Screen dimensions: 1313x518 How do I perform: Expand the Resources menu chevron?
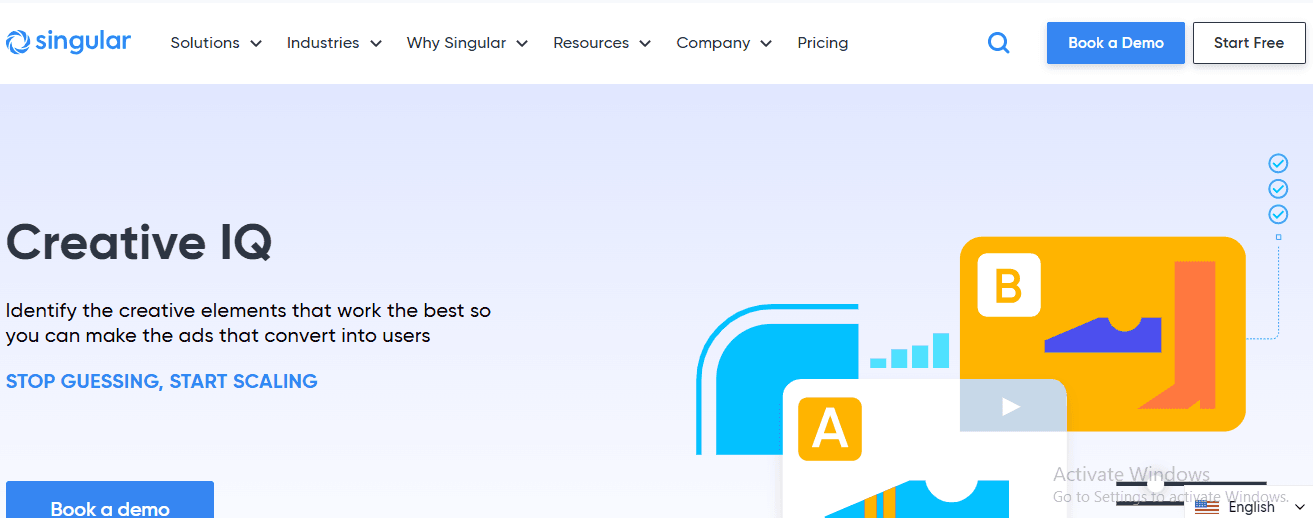645,44
